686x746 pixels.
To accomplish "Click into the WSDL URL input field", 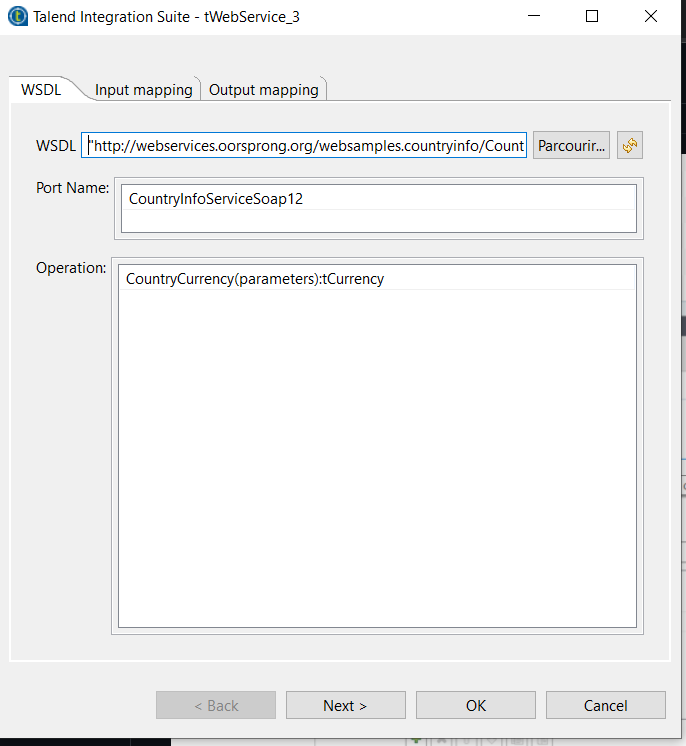I will point(304,145).
